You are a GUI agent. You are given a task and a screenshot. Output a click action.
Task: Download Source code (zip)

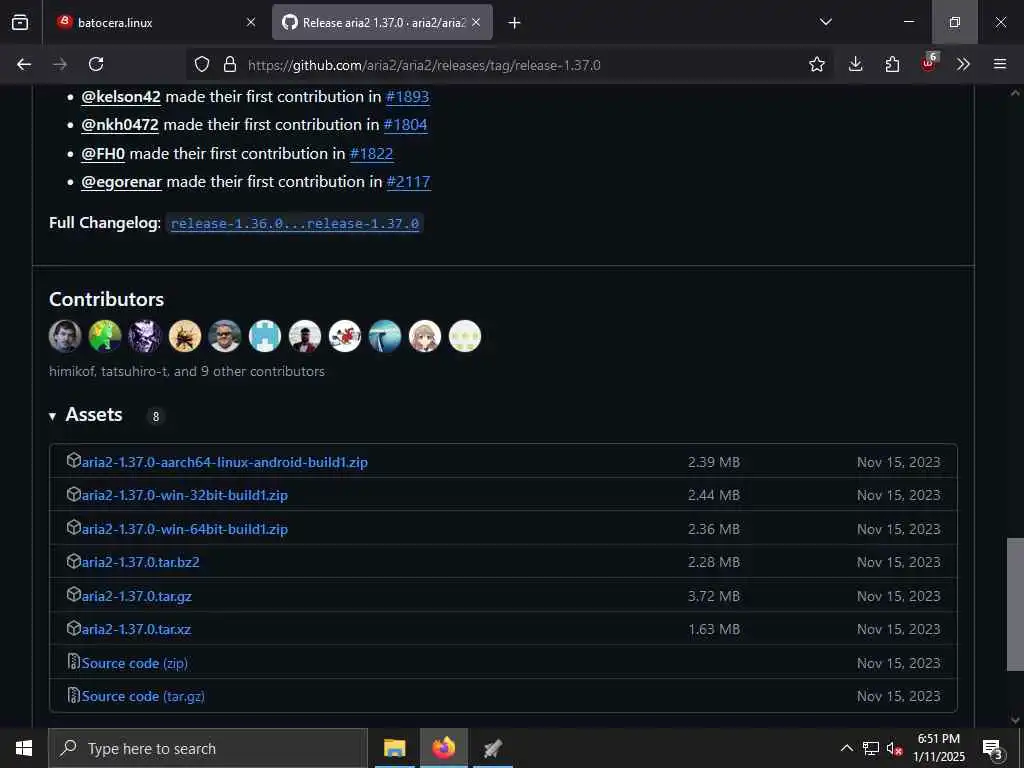[135, 664]
